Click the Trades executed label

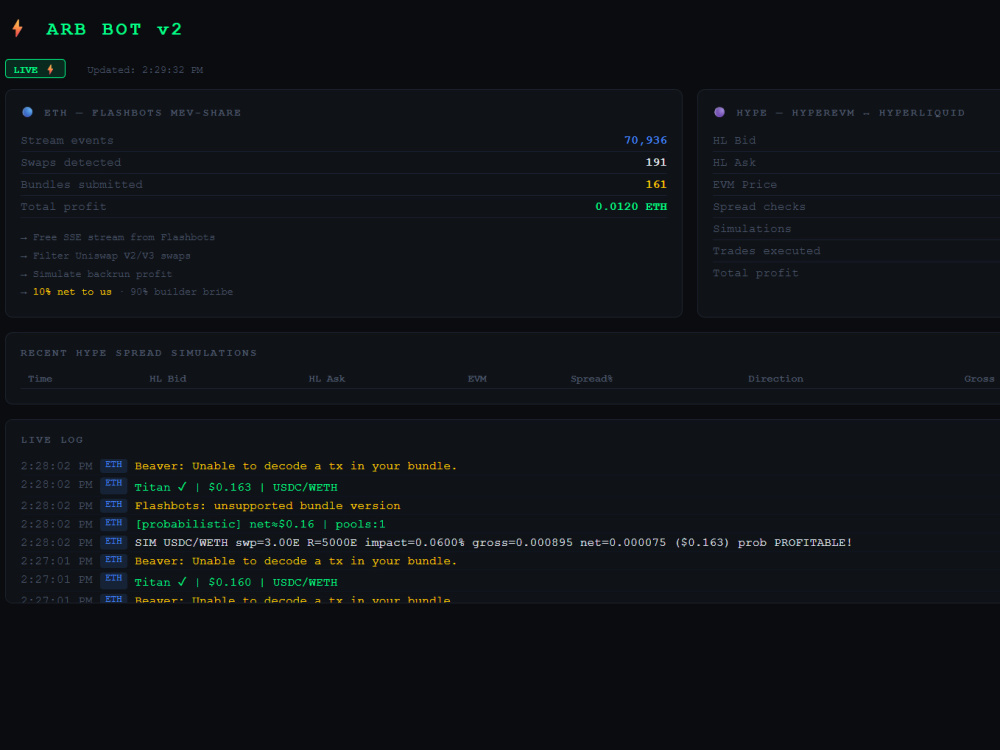click(767, 251)
